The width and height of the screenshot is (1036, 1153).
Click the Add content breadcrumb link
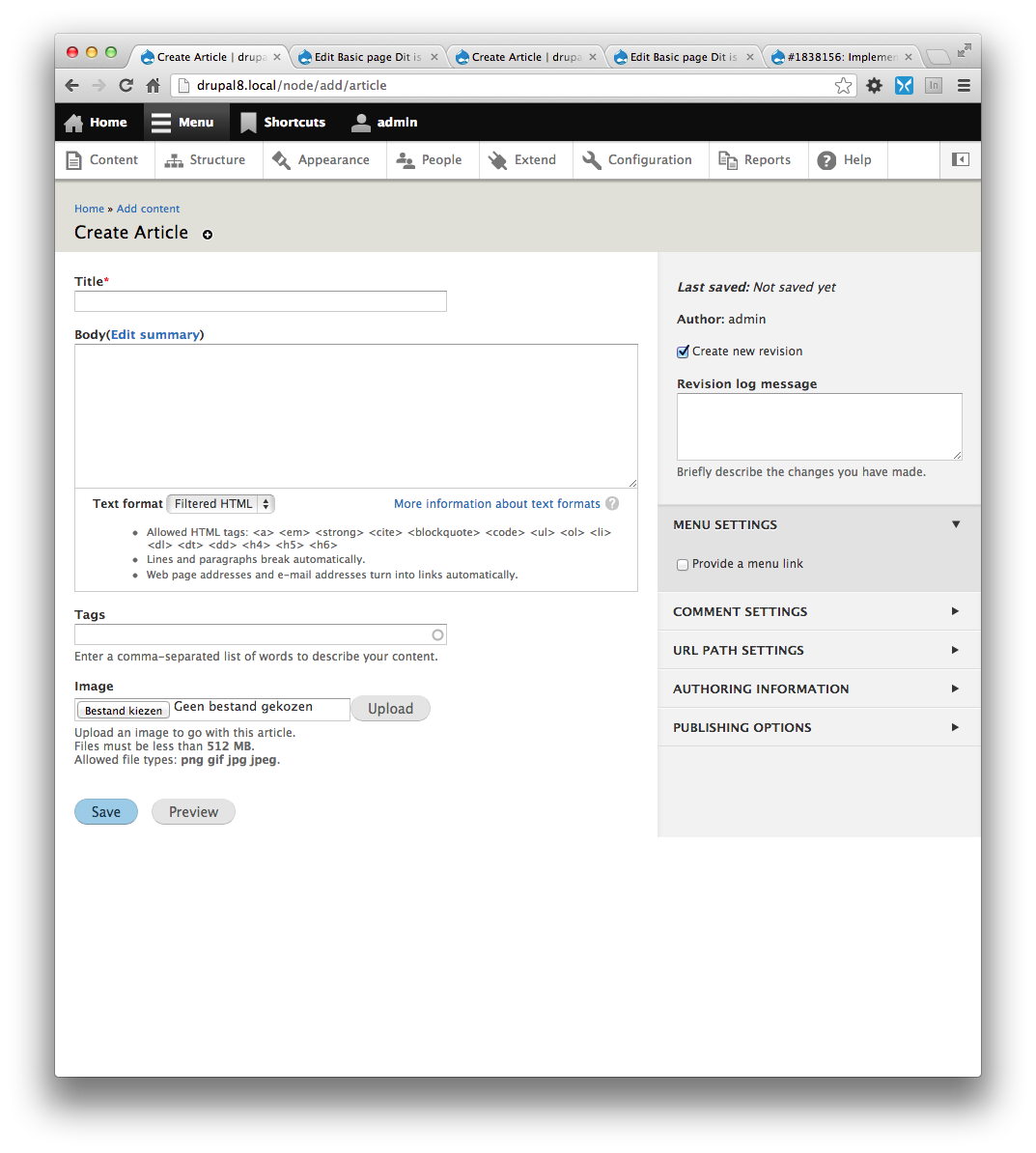point(148,209)
